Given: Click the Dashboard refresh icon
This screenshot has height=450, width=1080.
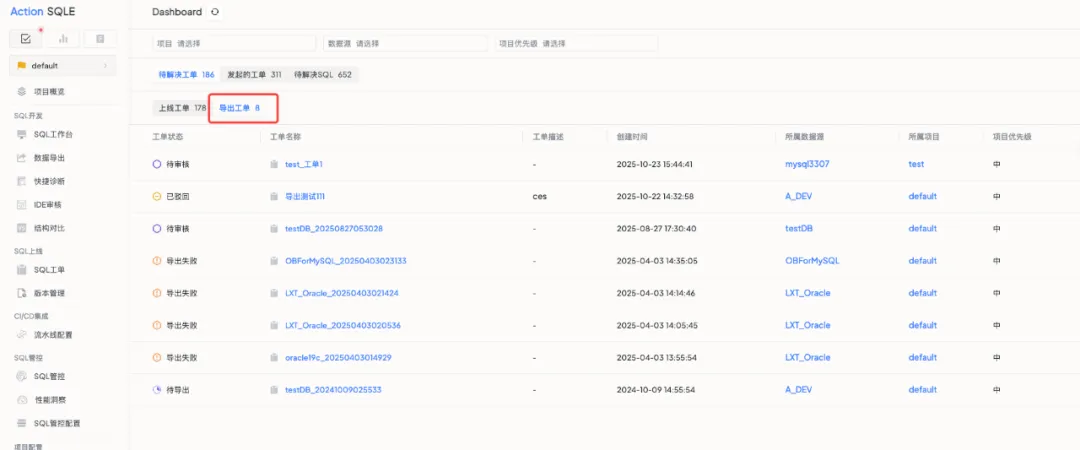Looking at the screenshot, I should (x=215, y=12).
